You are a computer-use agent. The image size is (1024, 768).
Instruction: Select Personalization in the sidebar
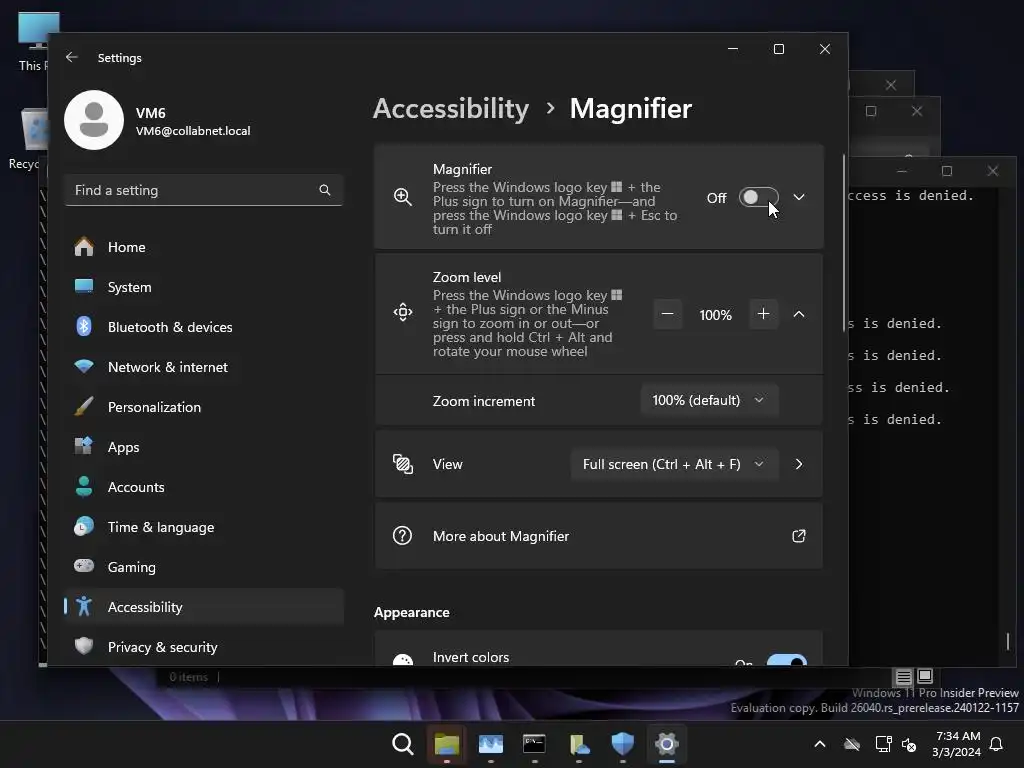point(204,407)
